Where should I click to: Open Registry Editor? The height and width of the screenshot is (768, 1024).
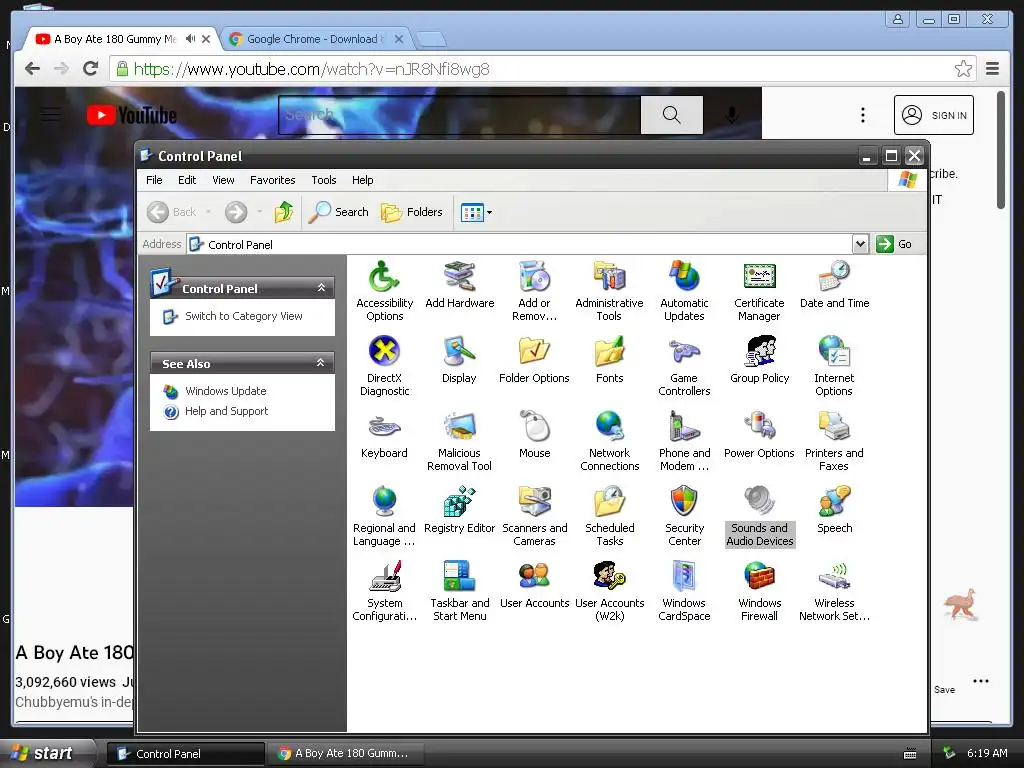coord(459,510)
